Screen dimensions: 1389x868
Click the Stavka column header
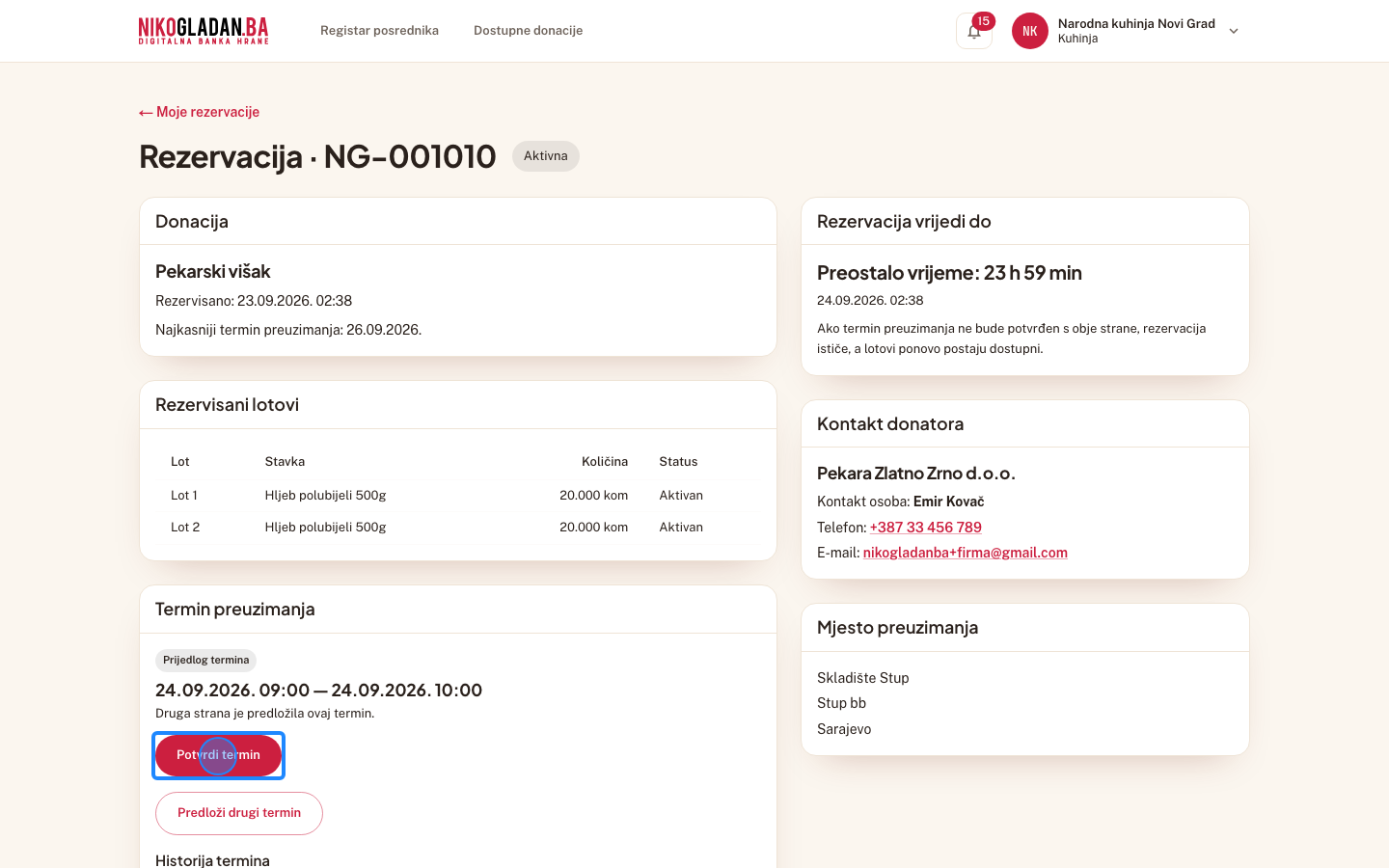pos(286,462)
